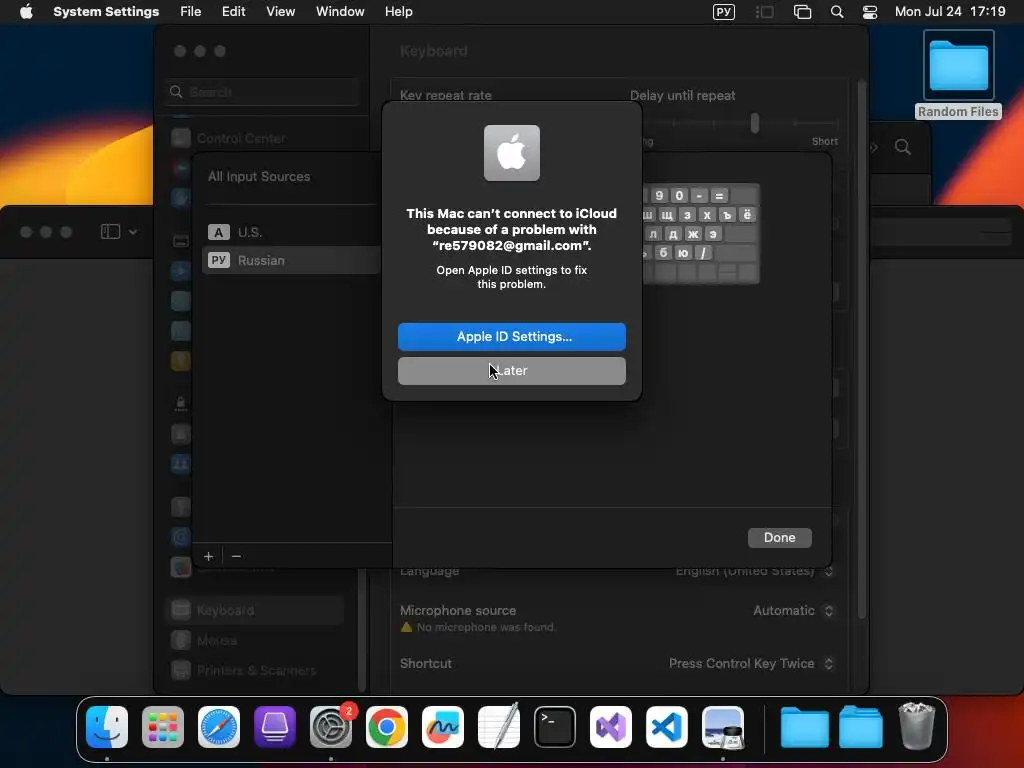Toggle the sidebar button in the background window
Screen dimensions: 1024x768
click(110, 232)
